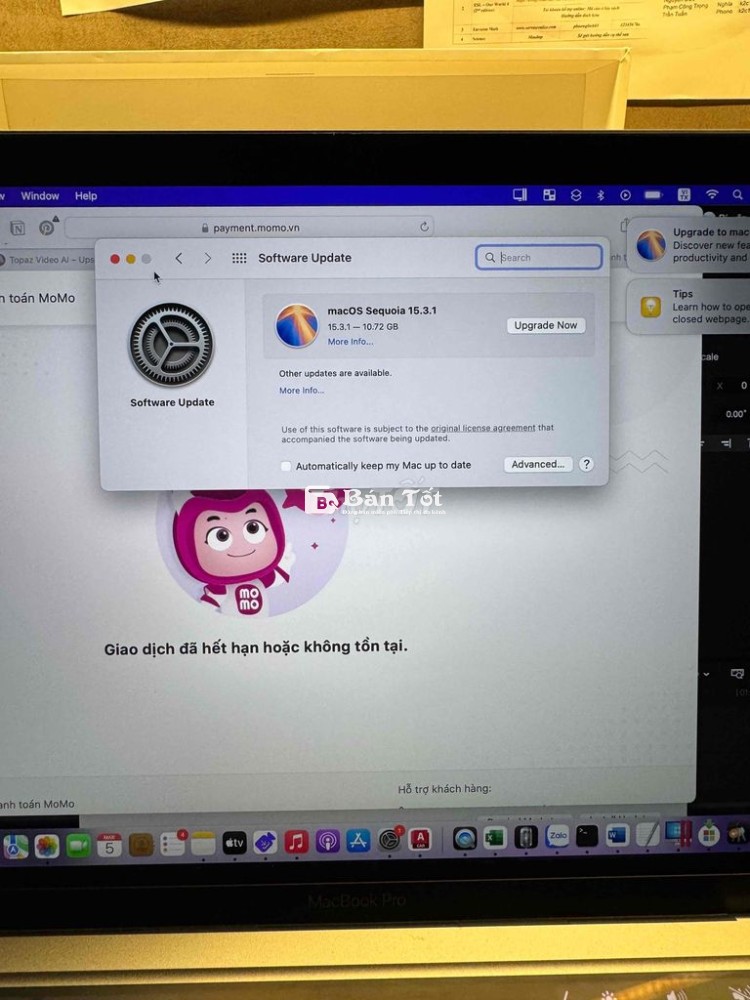Open More Info under Other updates are available
This screenshot has height=1000, width=750.
tap(301, 390)
